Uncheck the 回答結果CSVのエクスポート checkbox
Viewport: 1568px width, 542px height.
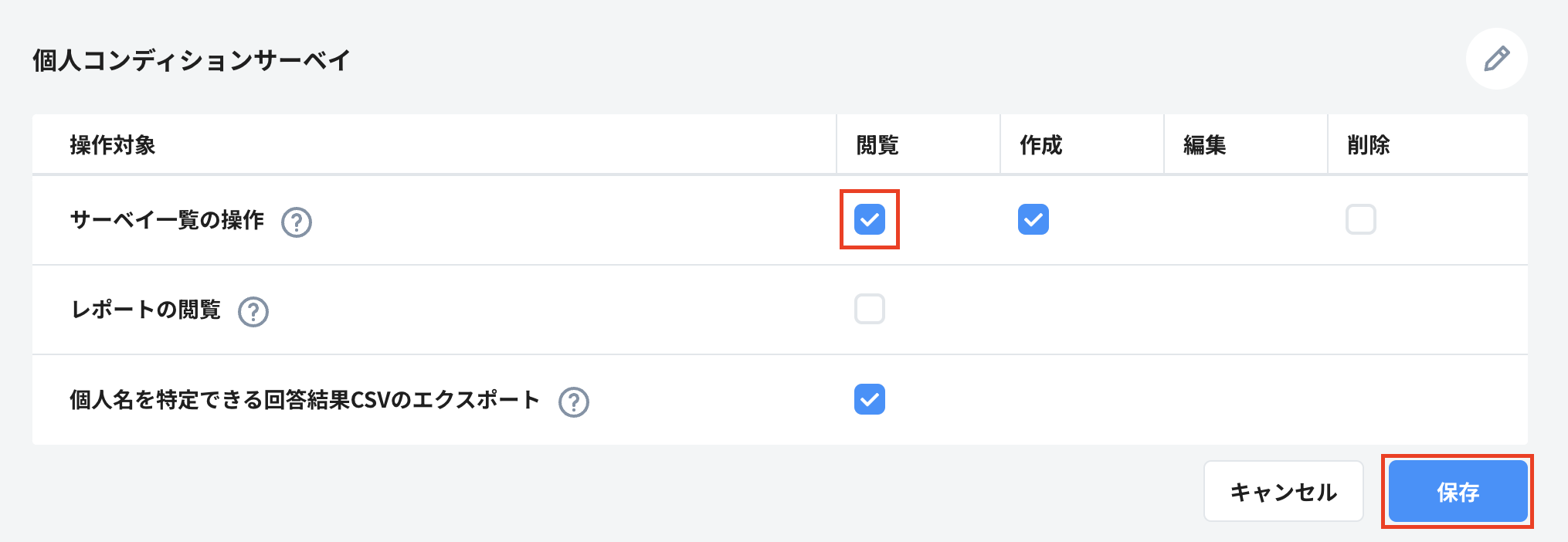(x=869, y=399)
